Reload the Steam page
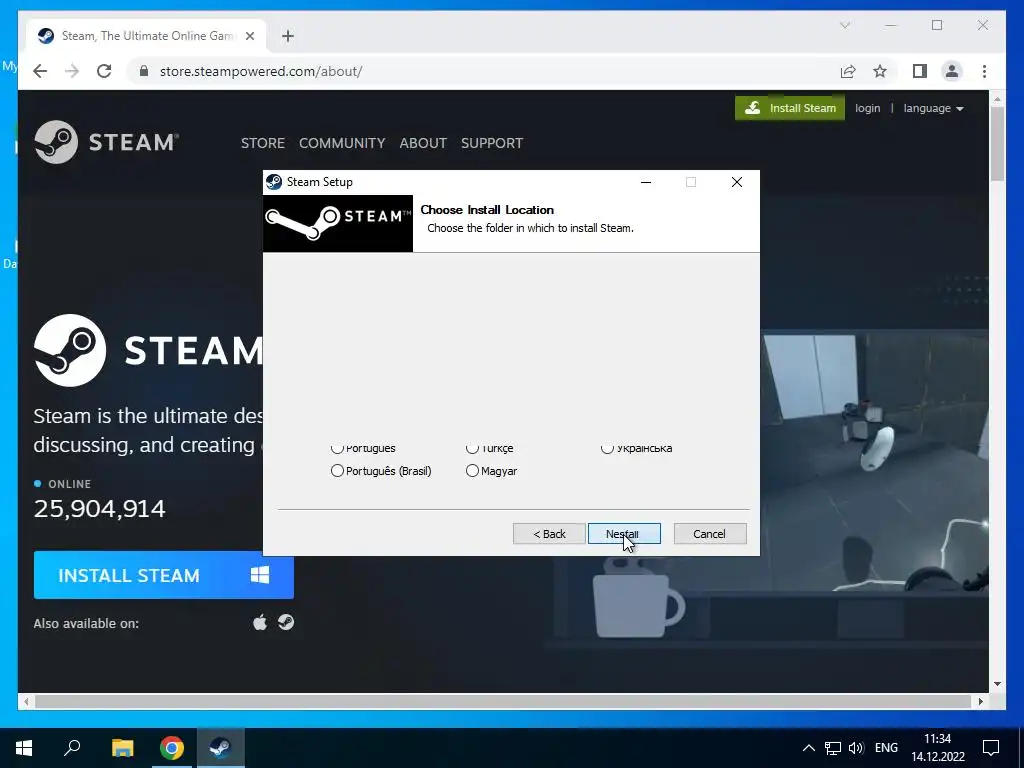 click(104, 71)
